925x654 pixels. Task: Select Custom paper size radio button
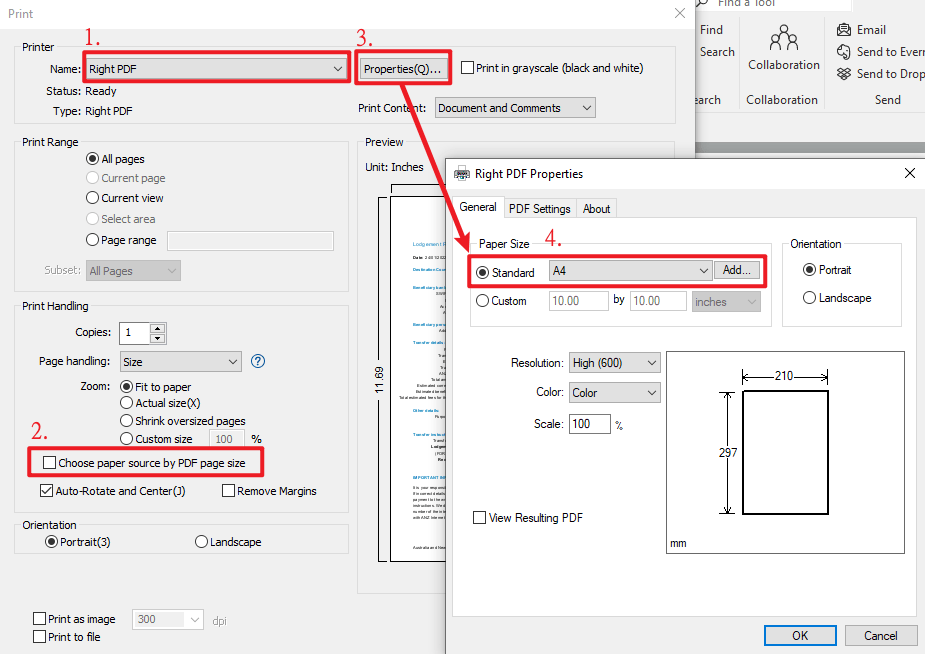482,301
